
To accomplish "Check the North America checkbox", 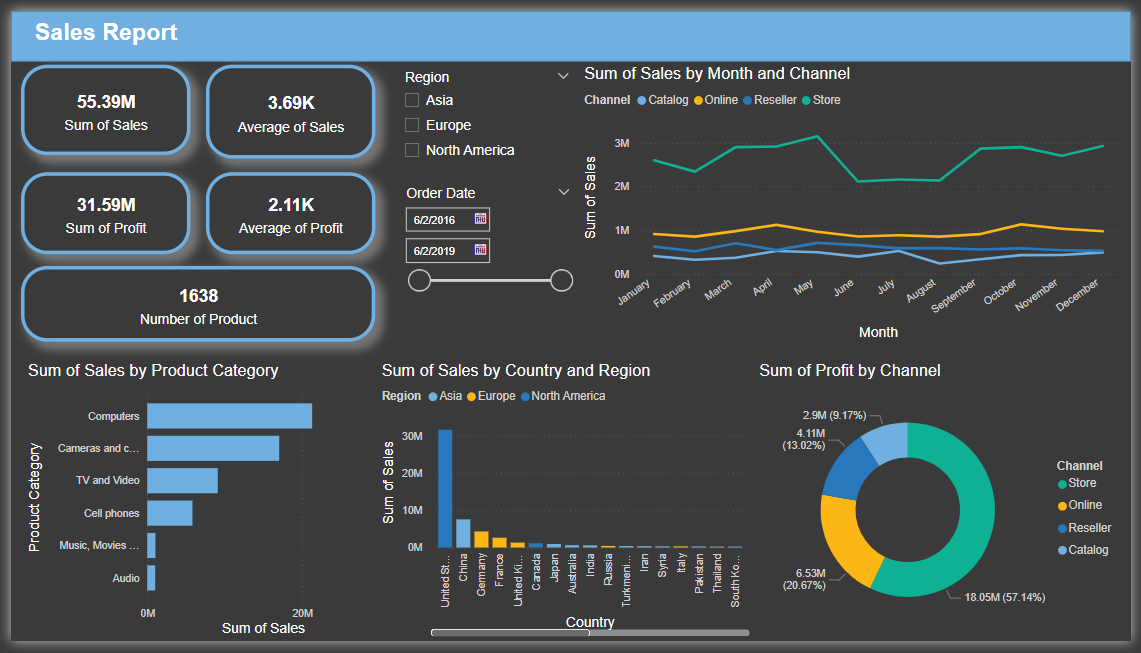I will click(x=411, y=149).
